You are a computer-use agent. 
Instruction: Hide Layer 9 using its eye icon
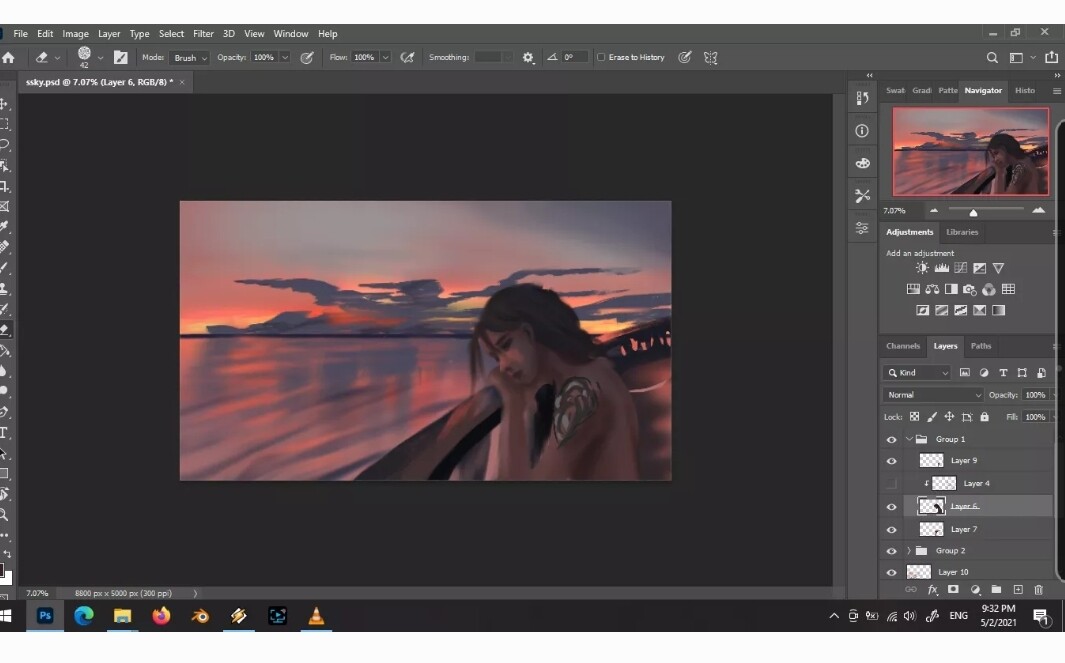pos(891,461)
